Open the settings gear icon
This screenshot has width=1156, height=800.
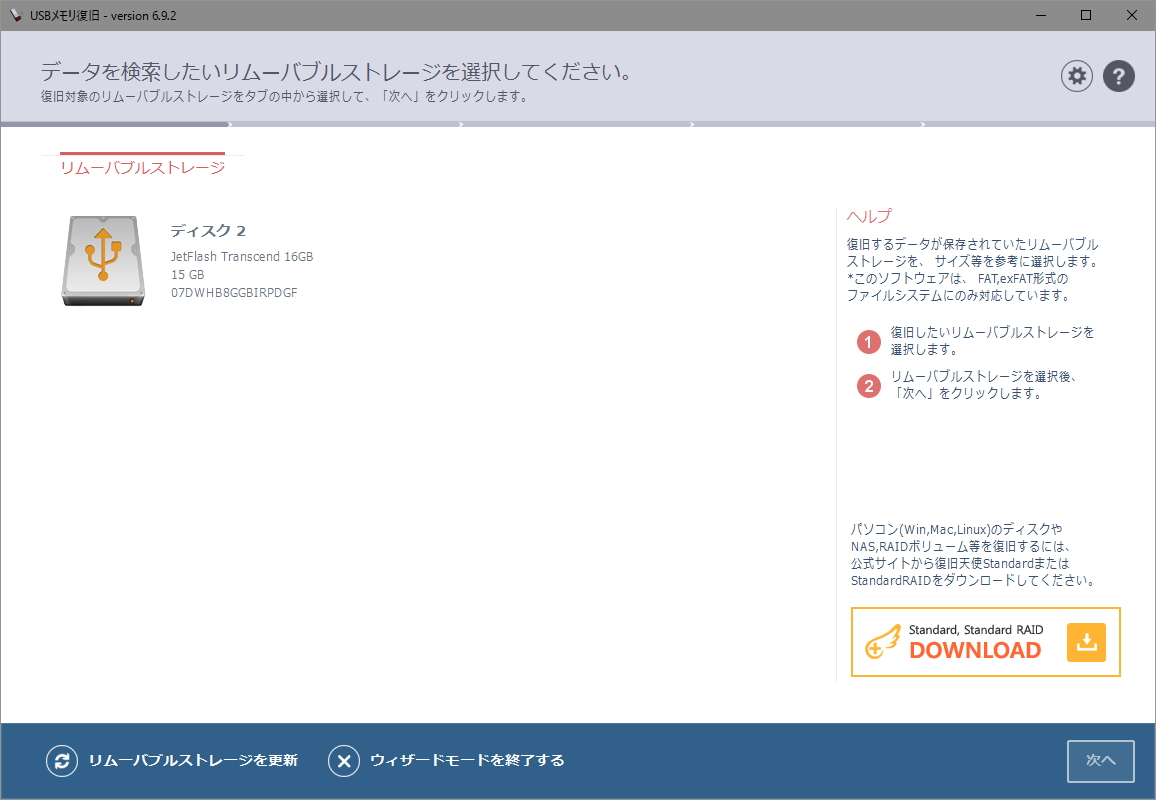click(1077, 76)
